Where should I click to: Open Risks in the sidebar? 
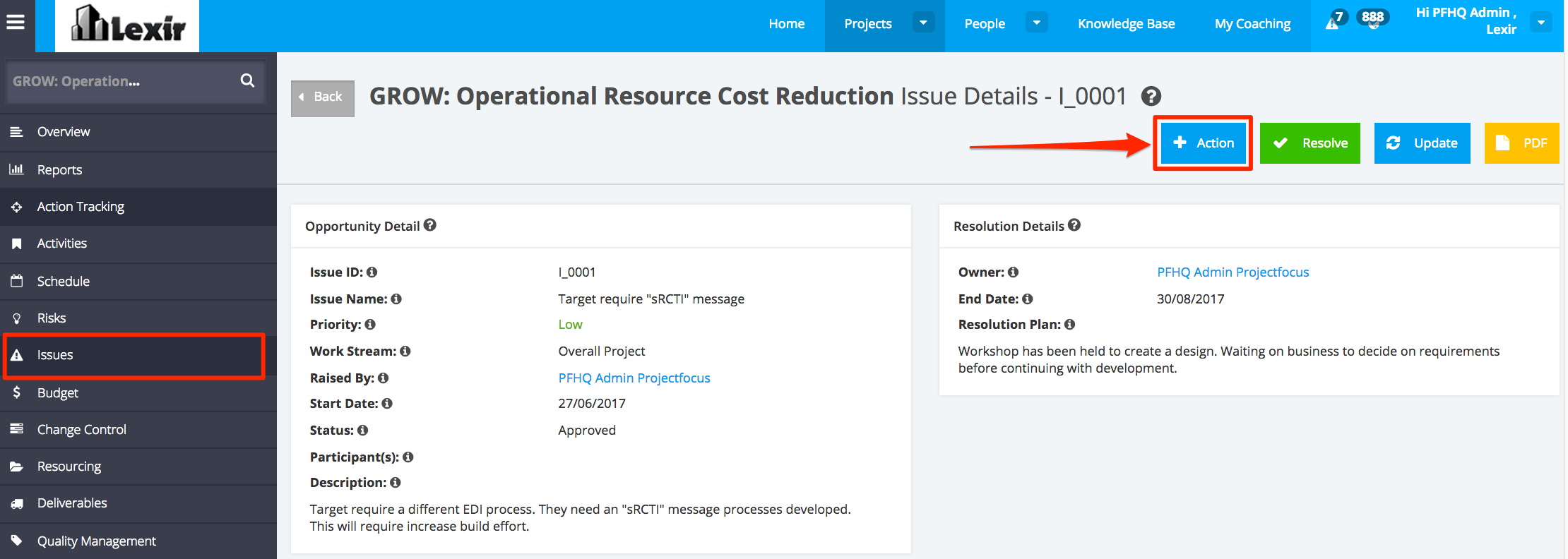(138, 318)
